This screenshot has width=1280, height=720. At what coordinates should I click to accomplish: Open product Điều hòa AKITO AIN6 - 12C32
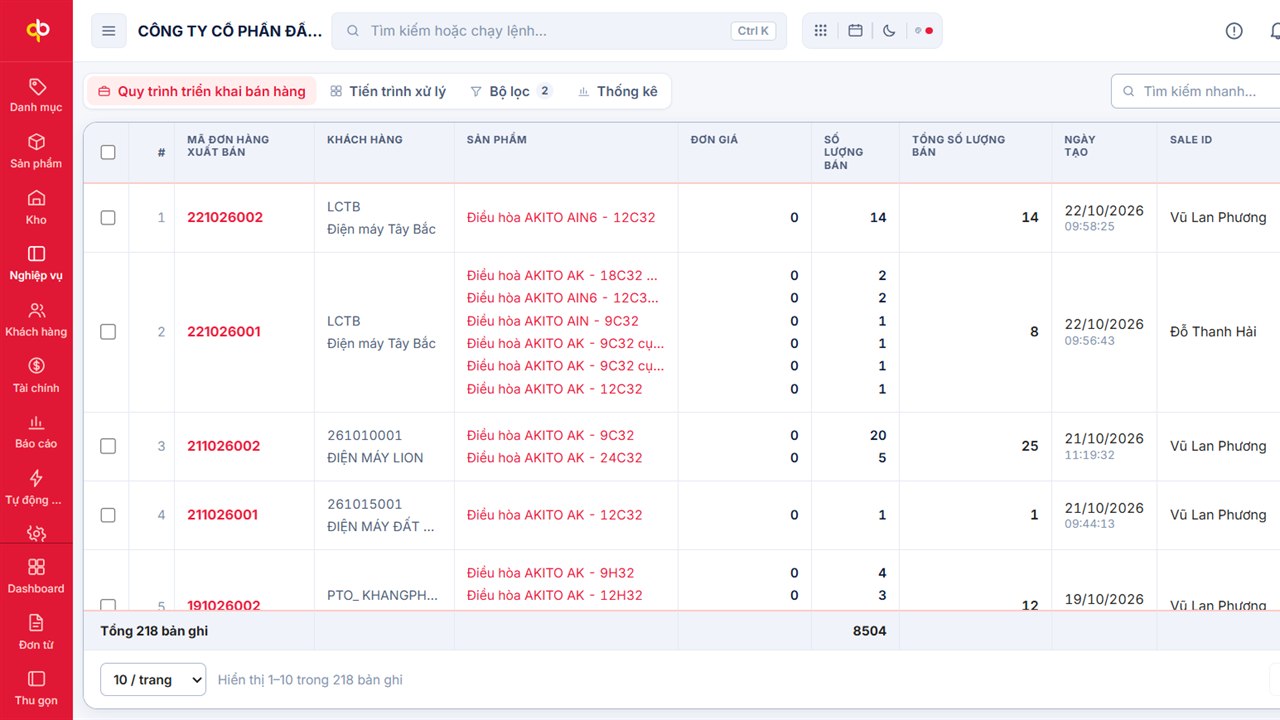[561, 217]
